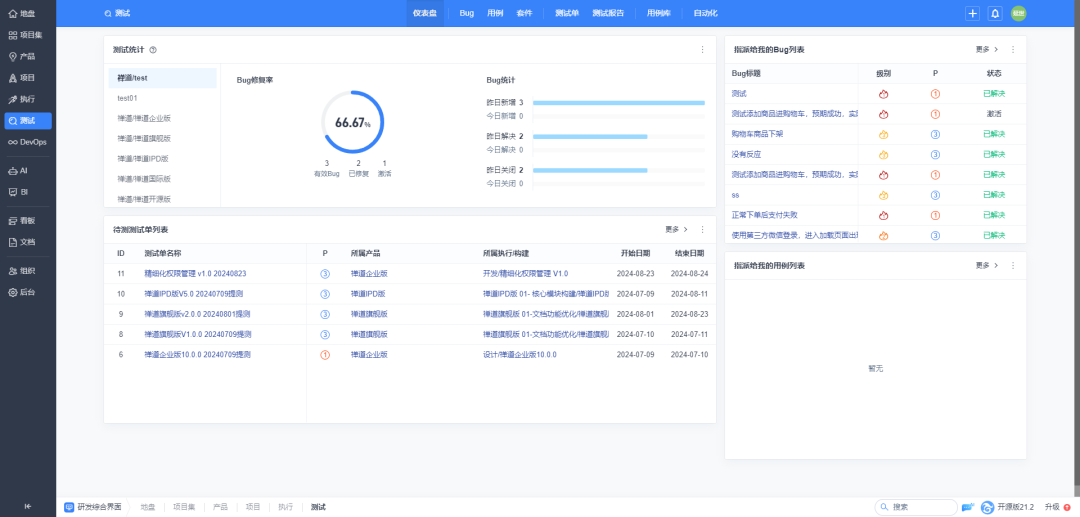This screenshot has height=517, width=1080.
Task: Collapse the left sidebar using the bottom arrow
Action: [27, 506]
